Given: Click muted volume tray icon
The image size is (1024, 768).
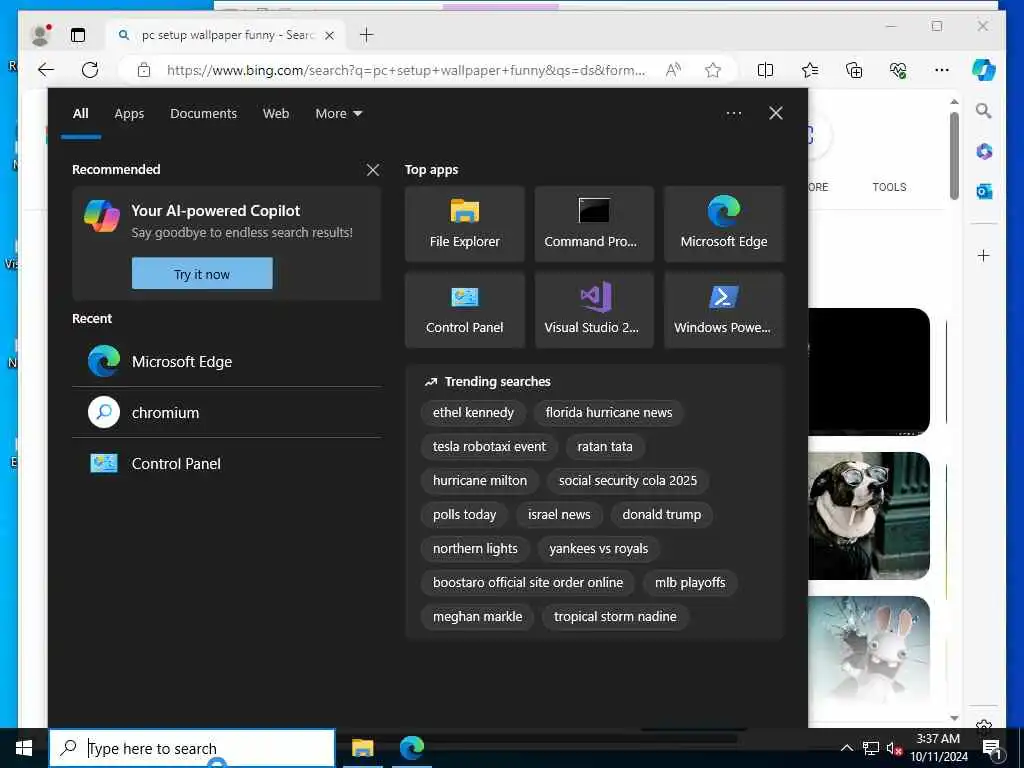Looking at the screenshot, I should 893,748.
